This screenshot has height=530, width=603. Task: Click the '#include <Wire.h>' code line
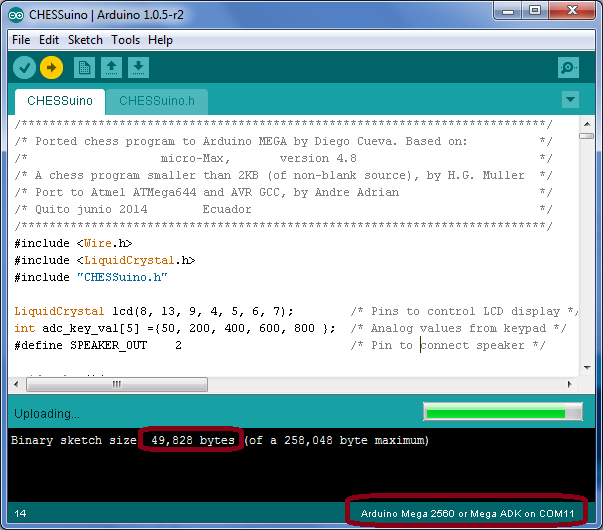pos(73,243)
